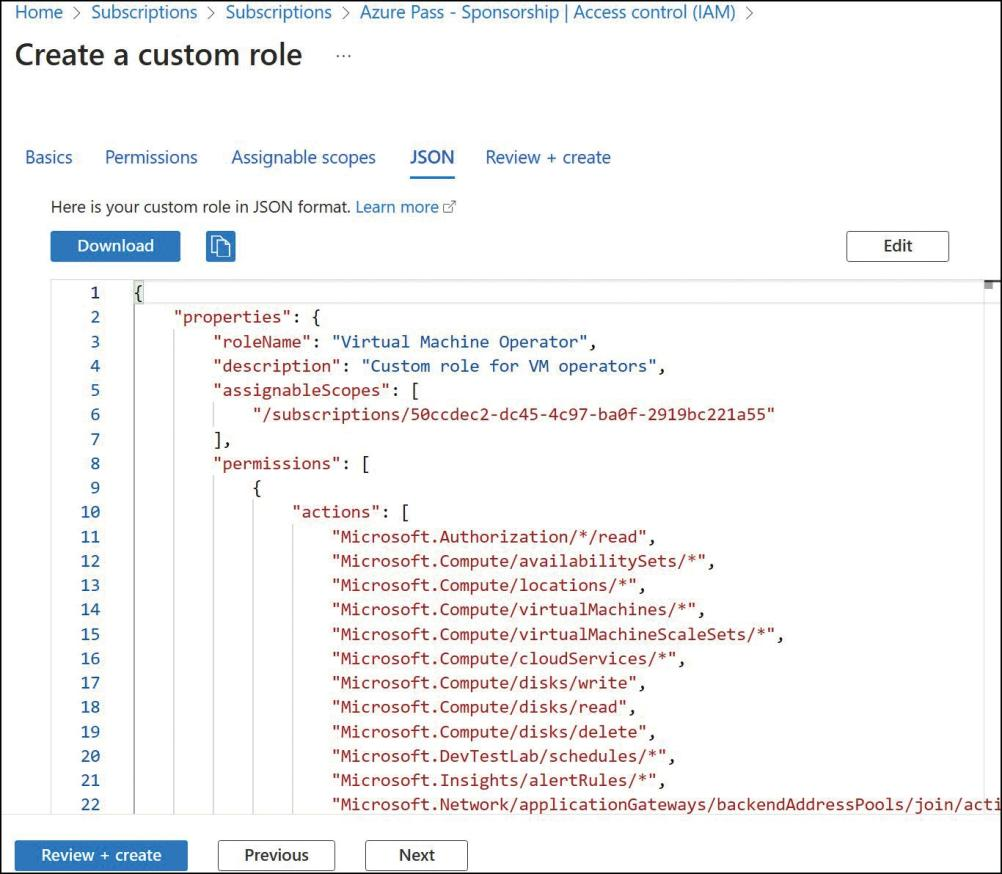Click Microsoft.Compute/locations/* entry
The image size is (1002, 874).
pyautogui.click(x=484, y=585)
